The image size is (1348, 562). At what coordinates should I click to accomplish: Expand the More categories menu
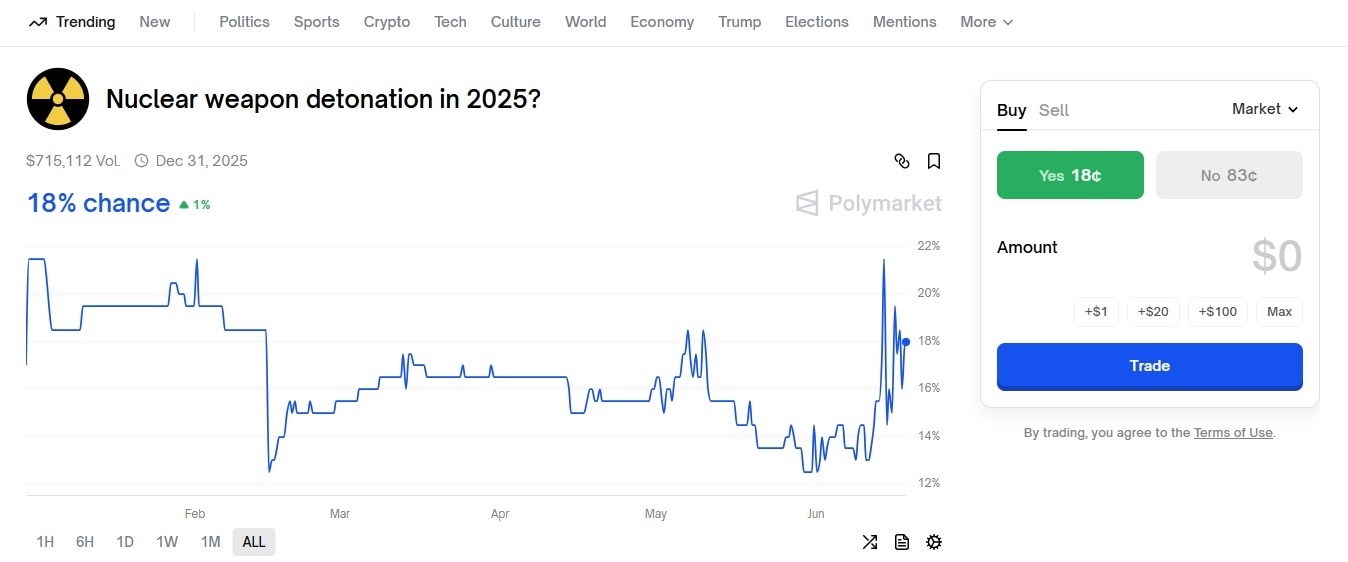click(x=986, y=22)
